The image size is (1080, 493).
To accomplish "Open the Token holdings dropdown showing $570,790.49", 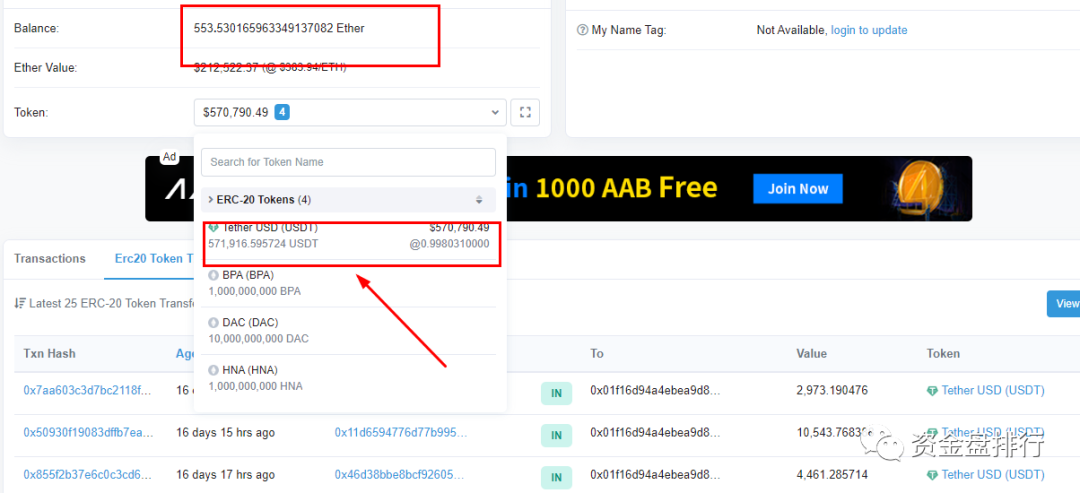I will (350, 112).
